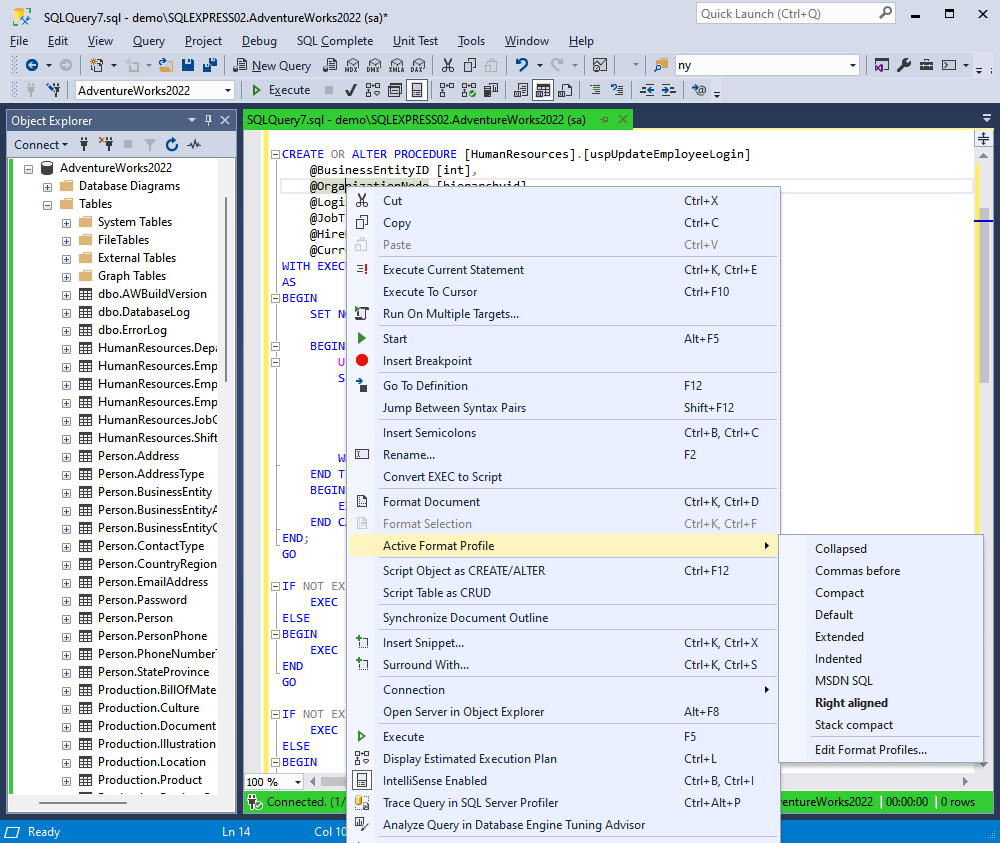This screenshot has width=1000, height=843.
Task: Click the Save icon
Action: pos(187,65)
